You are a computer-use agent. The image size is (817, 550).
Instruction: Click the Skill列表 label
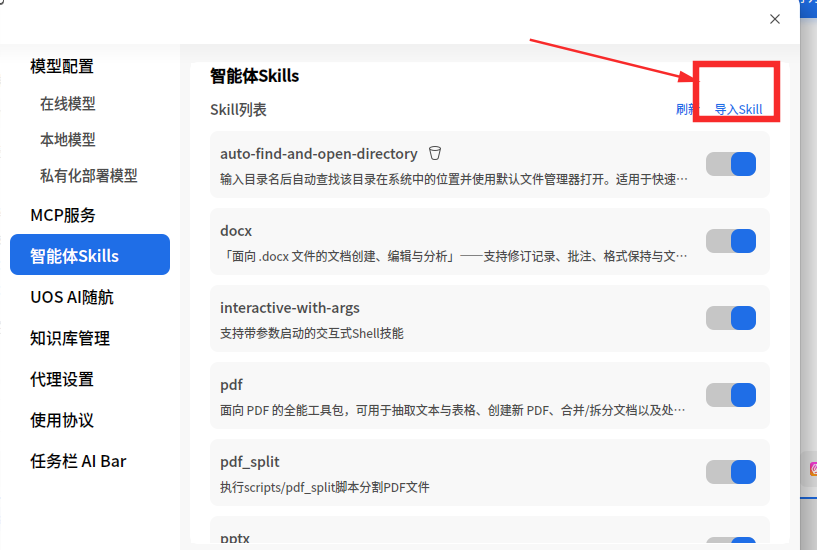pos(238,110)
